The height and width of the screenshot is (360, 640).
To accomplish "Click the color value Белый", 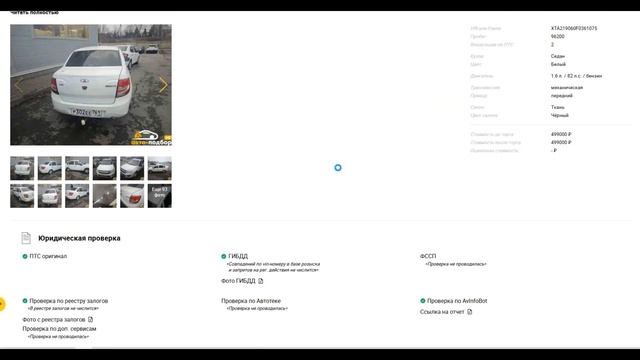I will coord(558,64).
